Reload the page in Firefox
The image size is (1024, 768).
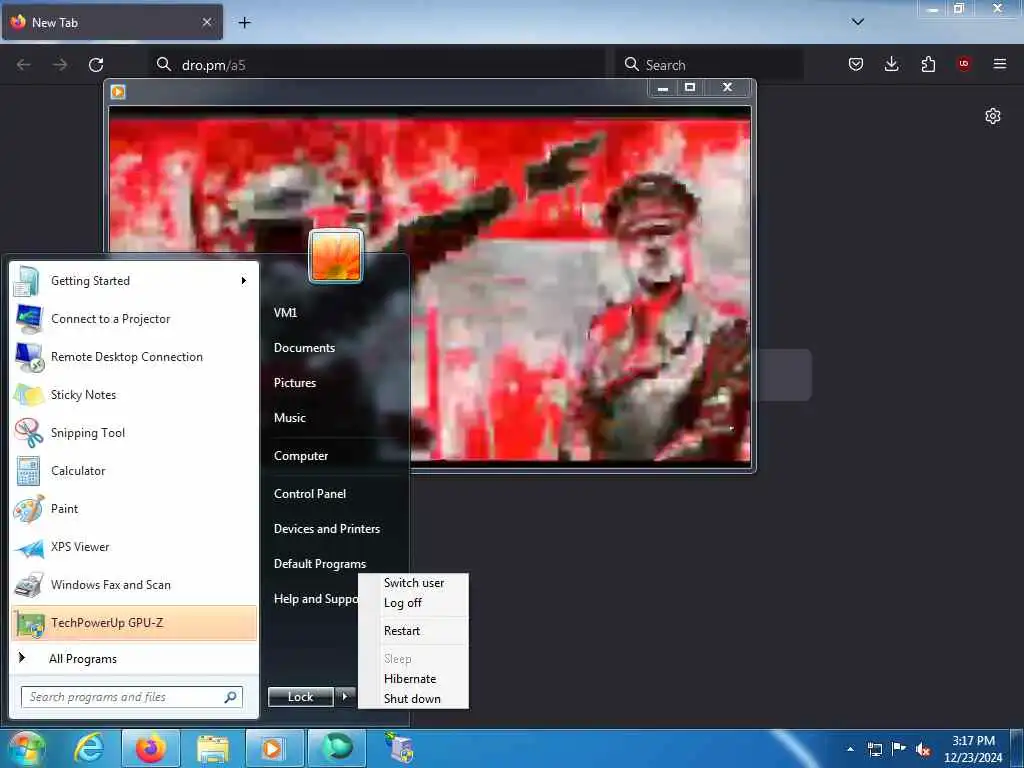96,65
